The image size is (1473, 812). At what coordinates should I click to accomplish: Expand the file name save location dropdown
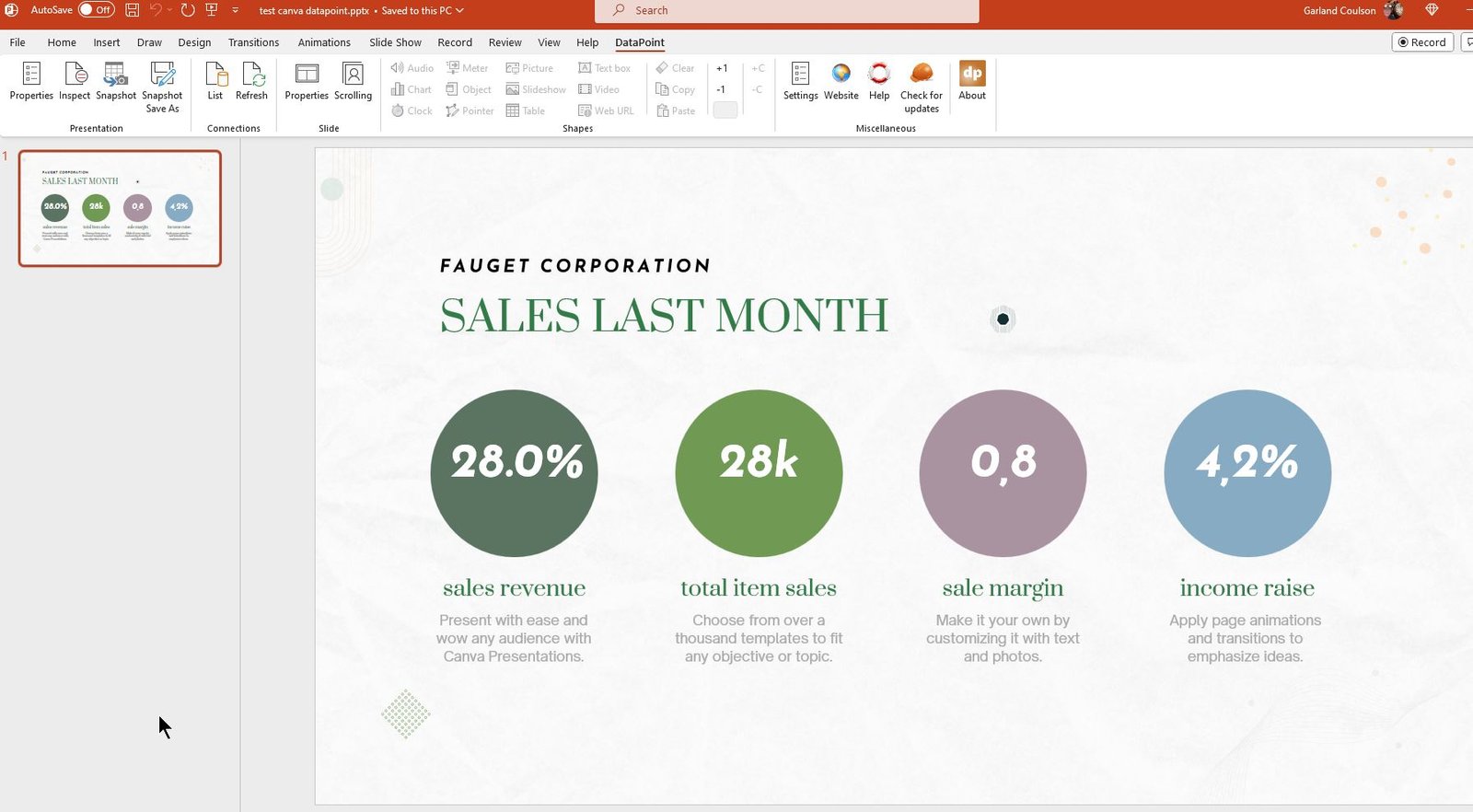(459, 11)
